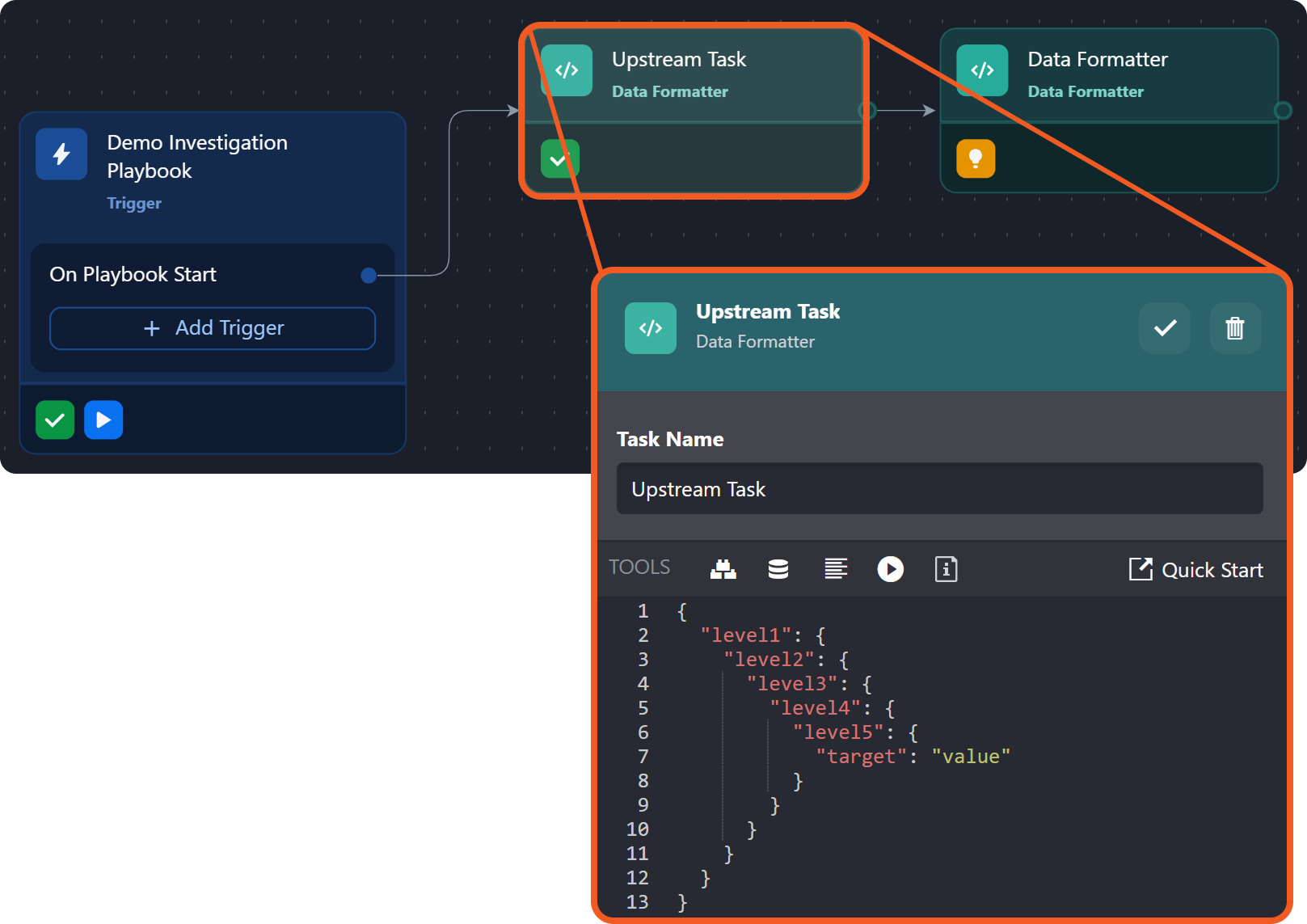Click the Upstream Task node output connector
1307x924 pixels.
point(866,111)
